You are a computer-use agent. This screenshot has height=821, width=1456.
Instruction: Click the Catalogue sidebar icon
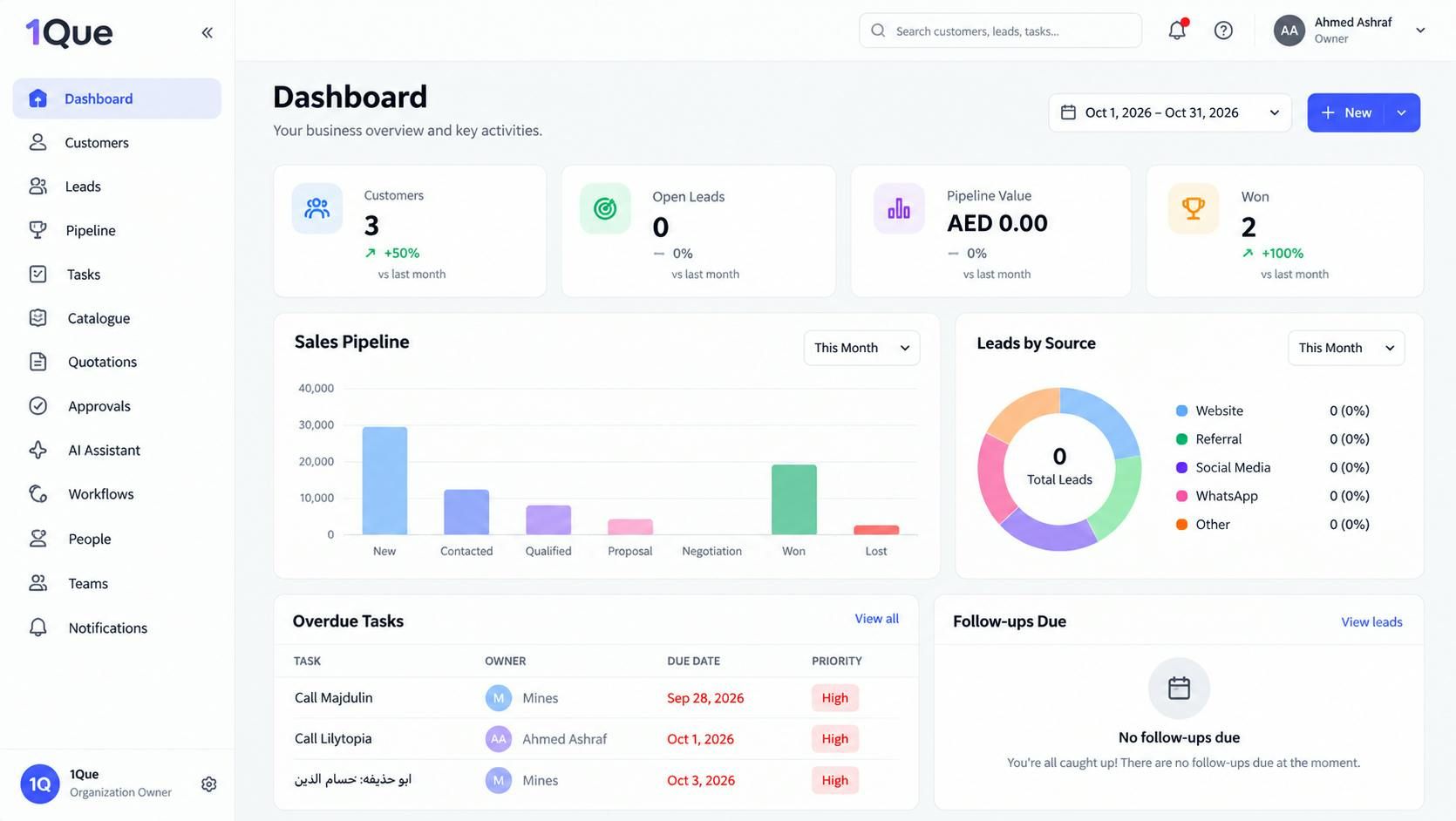(37, 318)
